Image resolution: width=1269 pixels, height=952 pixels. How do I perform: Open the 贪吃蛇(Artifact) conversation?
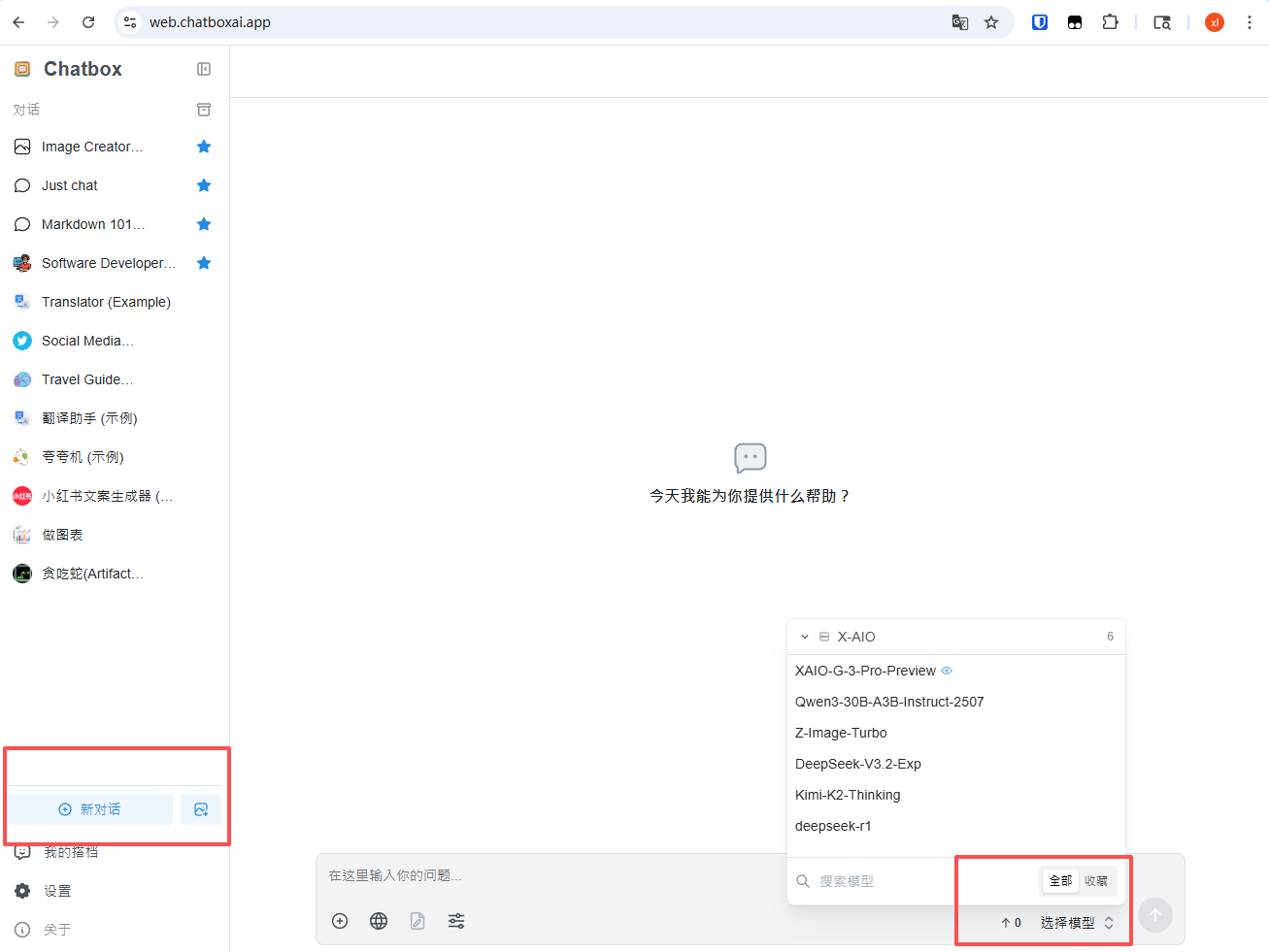tap(92, 574)
